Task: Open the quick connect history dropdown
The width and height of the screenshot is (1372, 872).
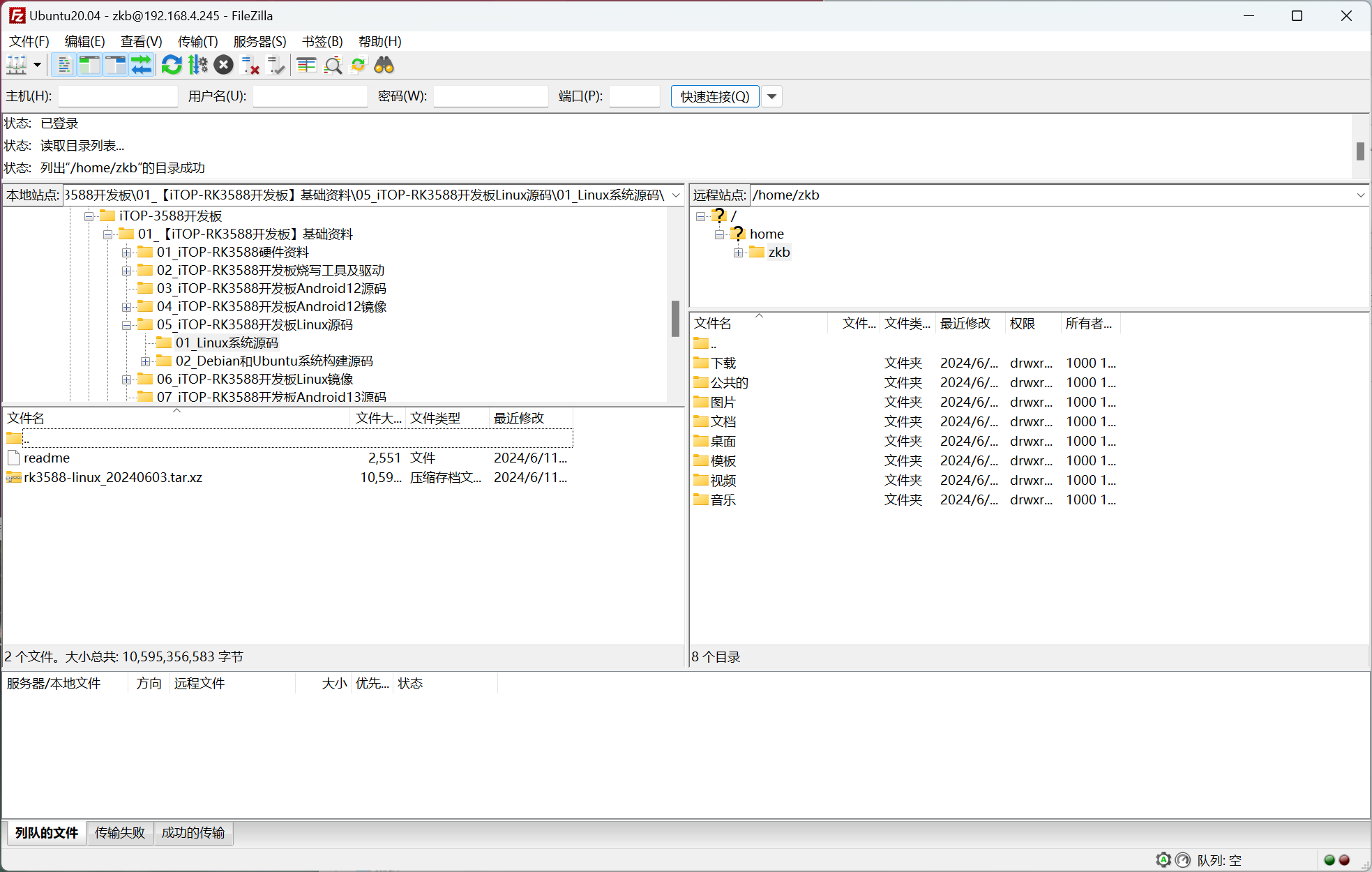Action: (x=771, y=96)
